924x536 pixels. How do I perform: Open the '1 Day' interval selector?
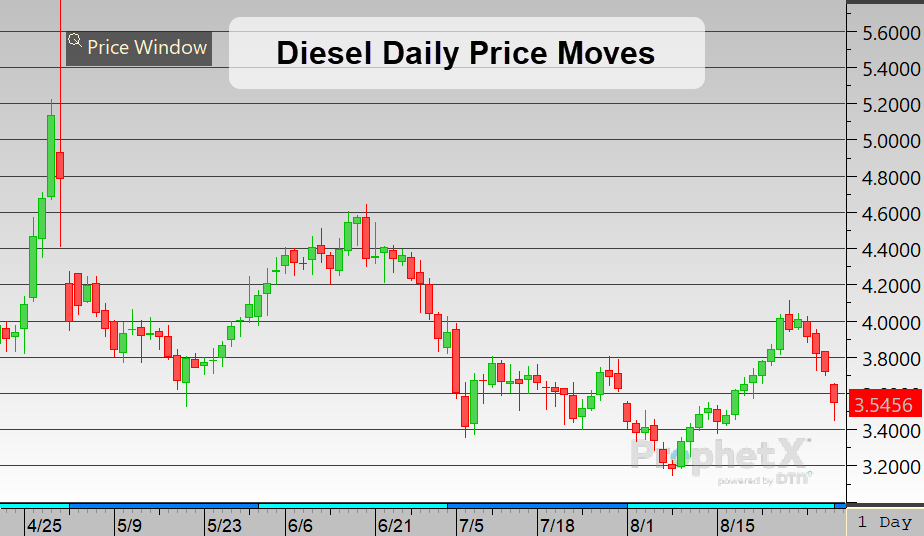[884, 522]
